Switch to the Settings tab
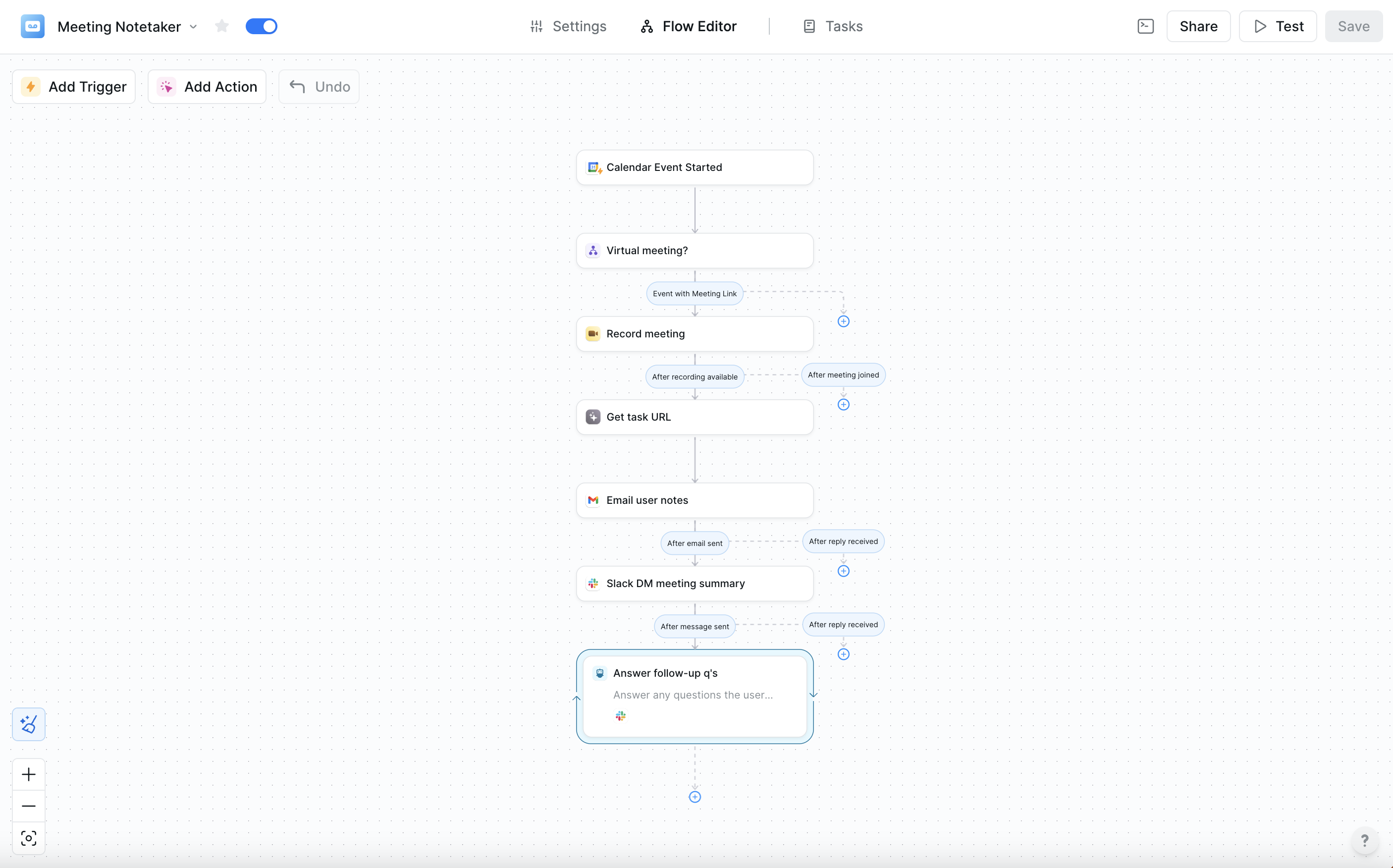 tap(568, 26)
